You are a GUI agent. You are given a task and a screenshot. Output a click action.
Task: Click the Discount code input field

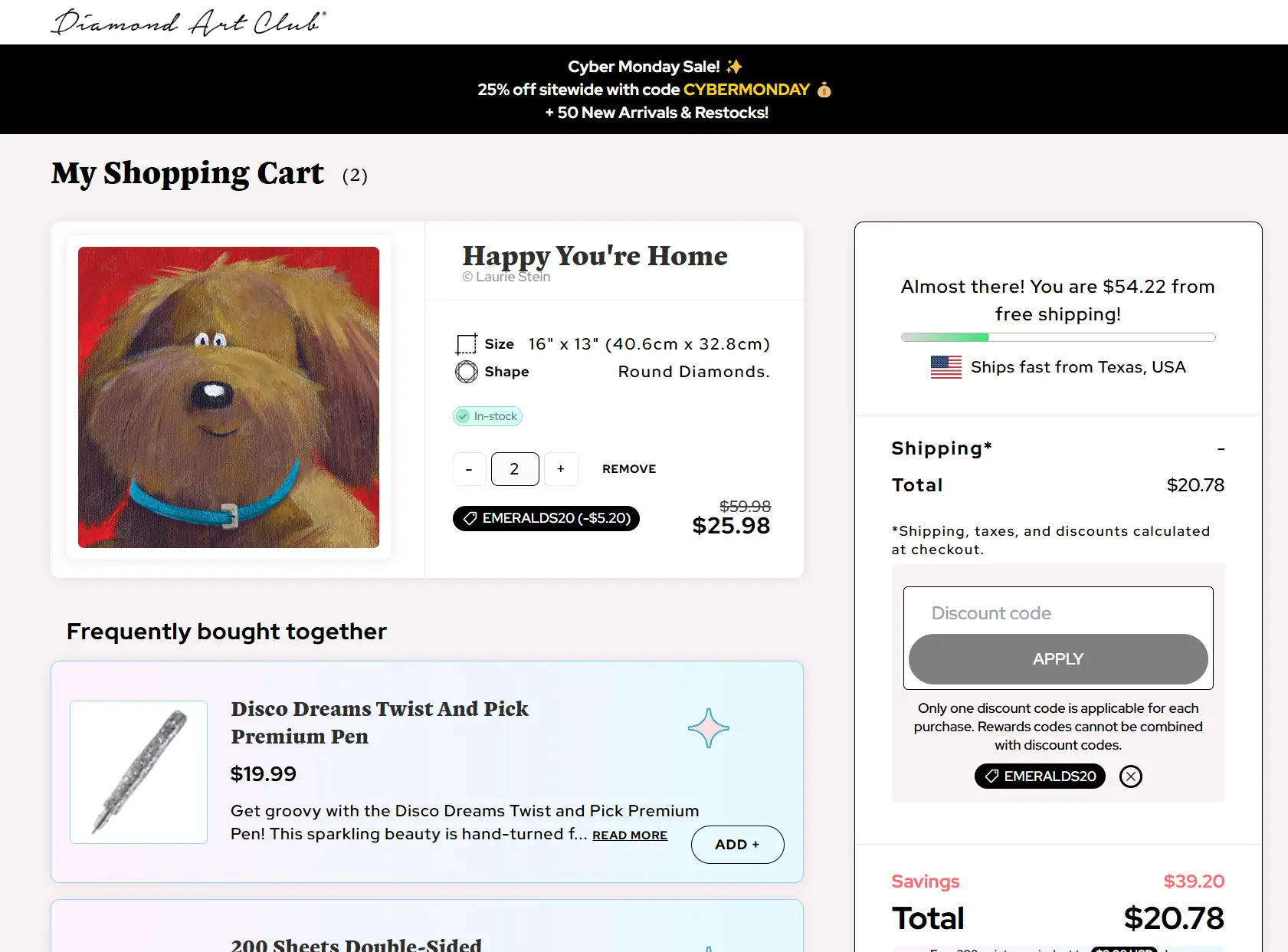[1057, 613]
